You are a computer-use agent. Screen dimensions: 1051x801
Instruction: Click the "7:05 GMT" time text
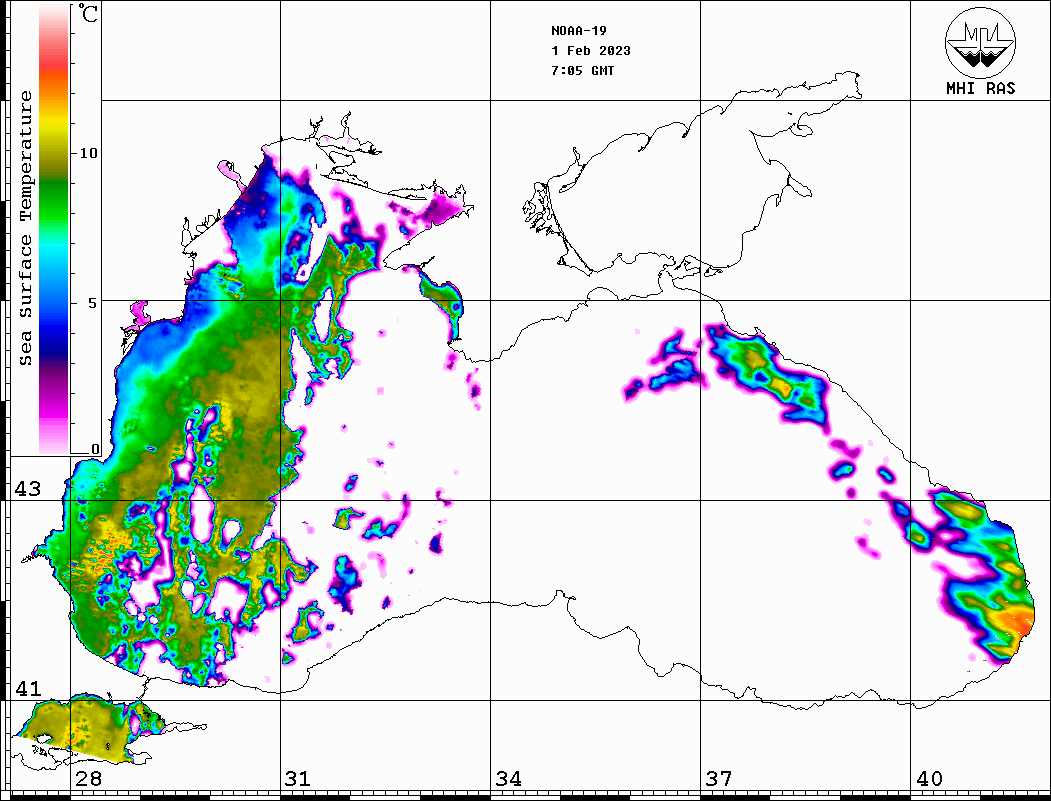pyautogui.click(x=582, y=70)
